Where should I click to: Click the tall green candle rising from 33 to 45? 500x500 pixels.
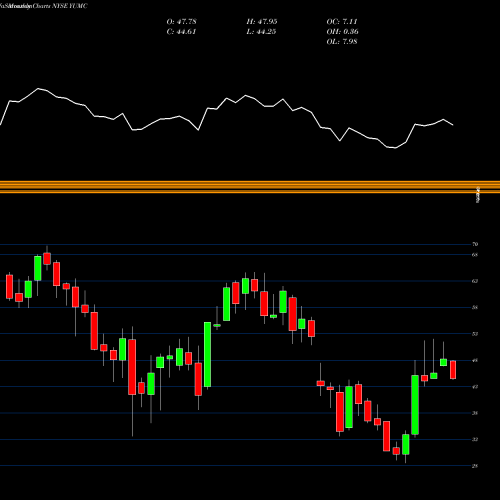[x=415, y=405]
